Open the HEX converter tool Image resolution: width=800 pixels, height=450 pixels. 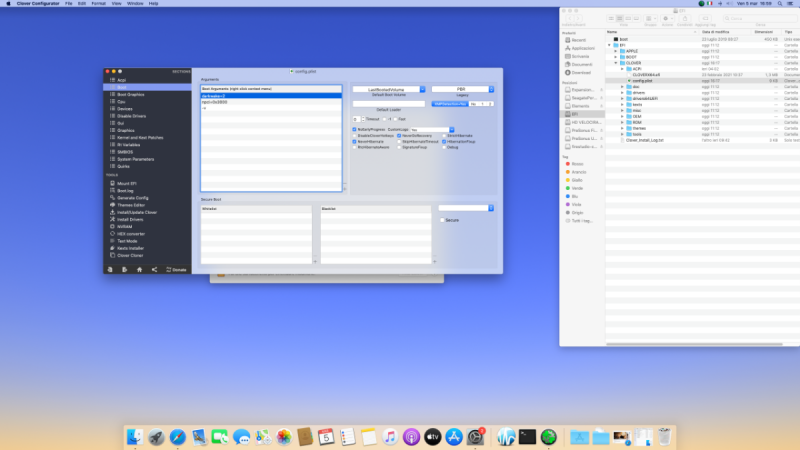tap(132, 233)
